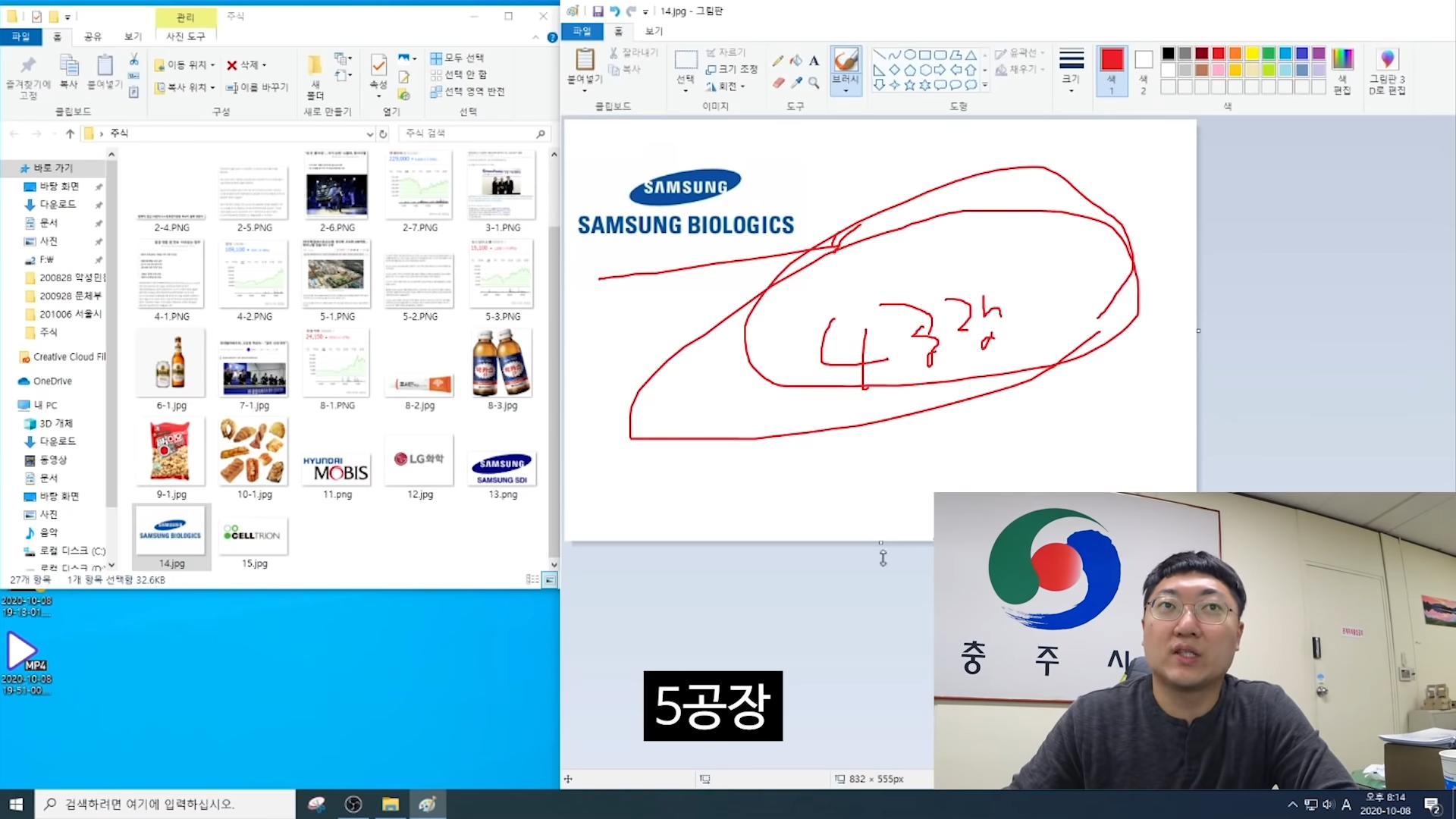1456x819 pixels.
Task: Click the Refresh icon beside address bar
Action: coord(383,133)
